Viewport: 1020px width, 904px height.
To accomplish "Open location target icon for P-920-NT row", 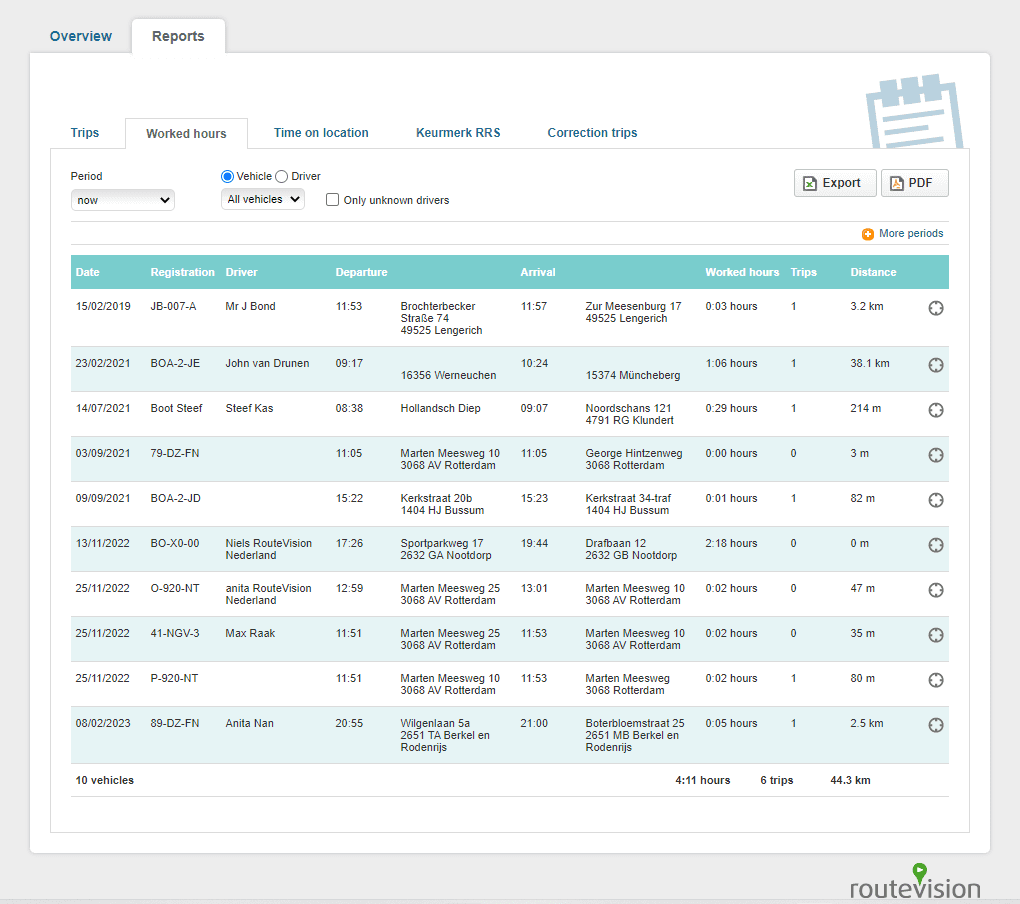I will pos(935,680).
